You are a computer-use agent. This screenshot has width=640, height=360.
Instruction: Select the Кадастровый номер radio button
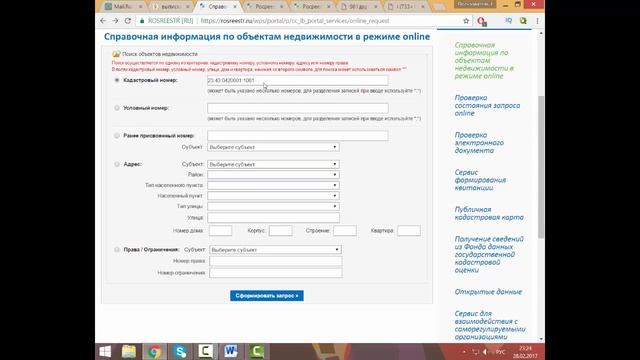(117, 80)
